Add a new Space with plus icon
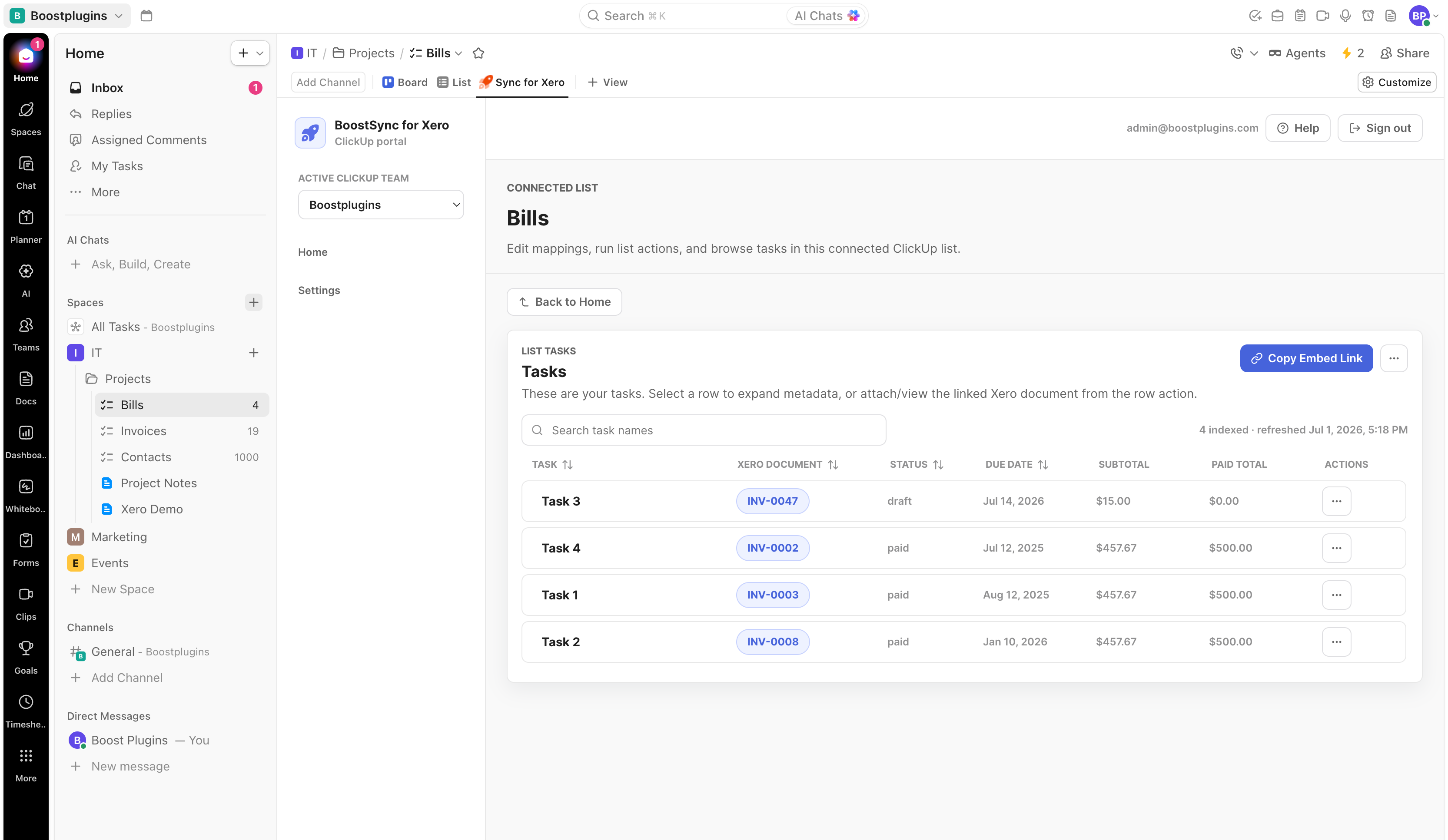The height and width of the screenshot is (840, 1448). (x=253, y=302)
